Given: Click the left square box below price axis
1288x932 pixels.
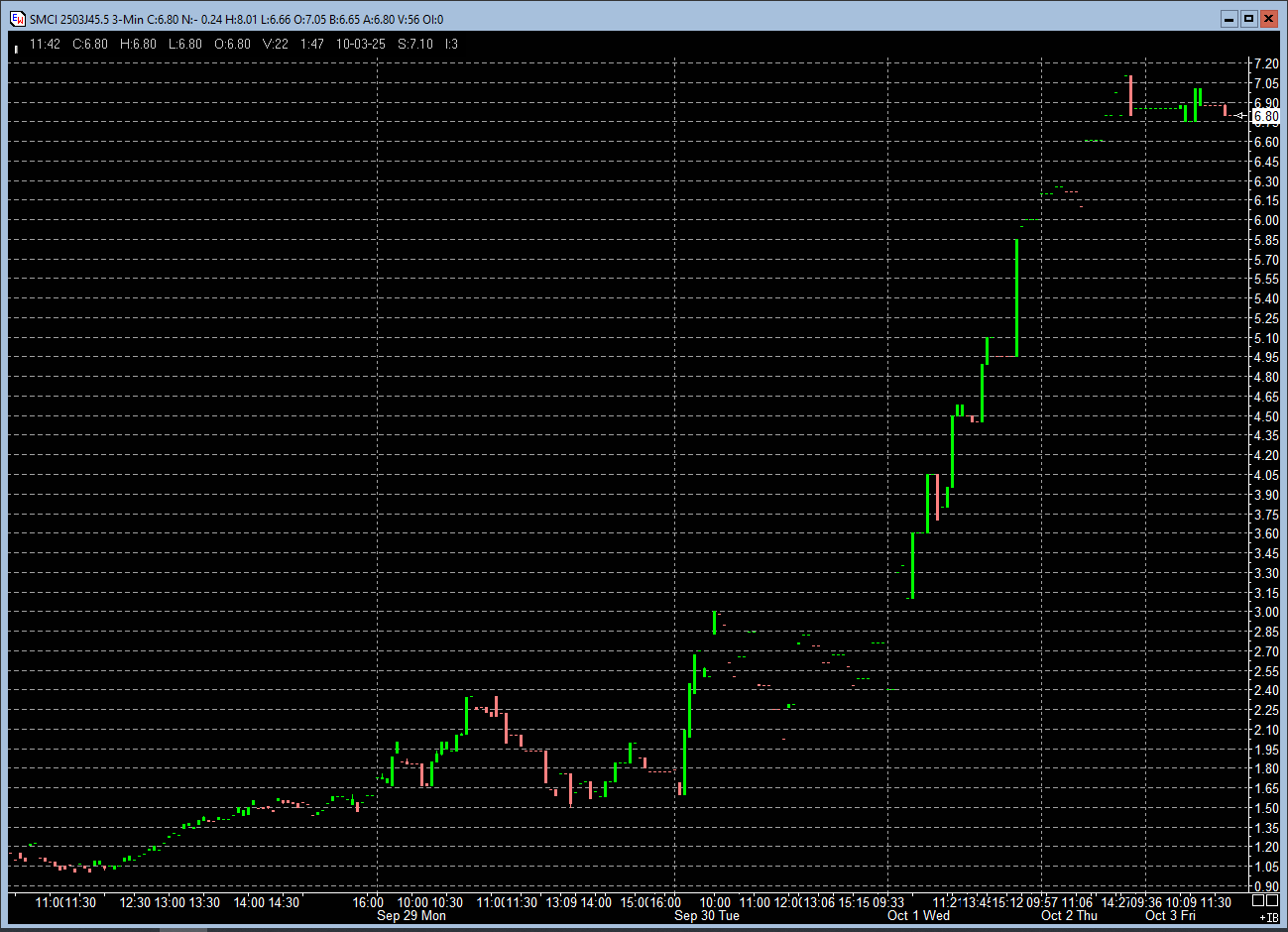Looking at the screenshot, I should 1258,901.
